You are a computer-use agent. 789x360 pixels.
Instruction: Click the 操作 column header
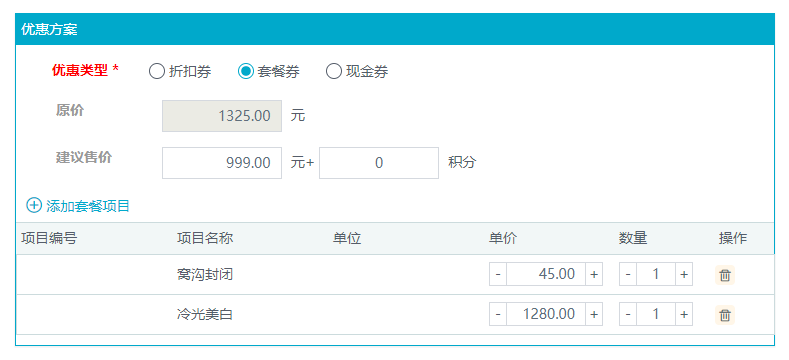[733, 238]
